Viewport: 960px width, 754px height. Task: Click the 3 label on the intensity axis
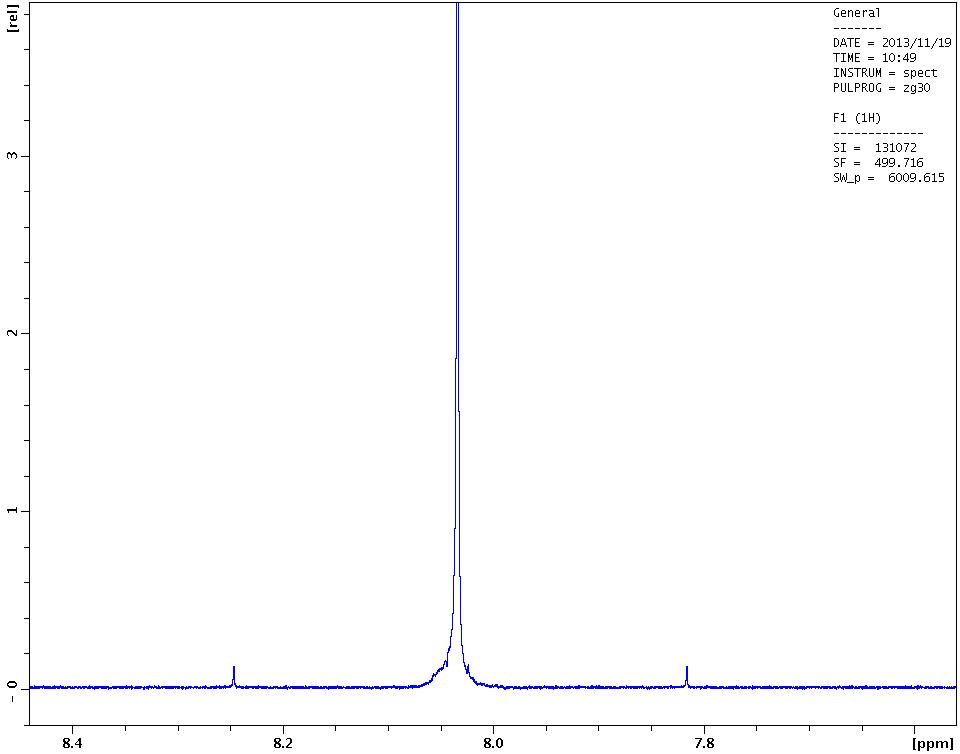[13, 156]
